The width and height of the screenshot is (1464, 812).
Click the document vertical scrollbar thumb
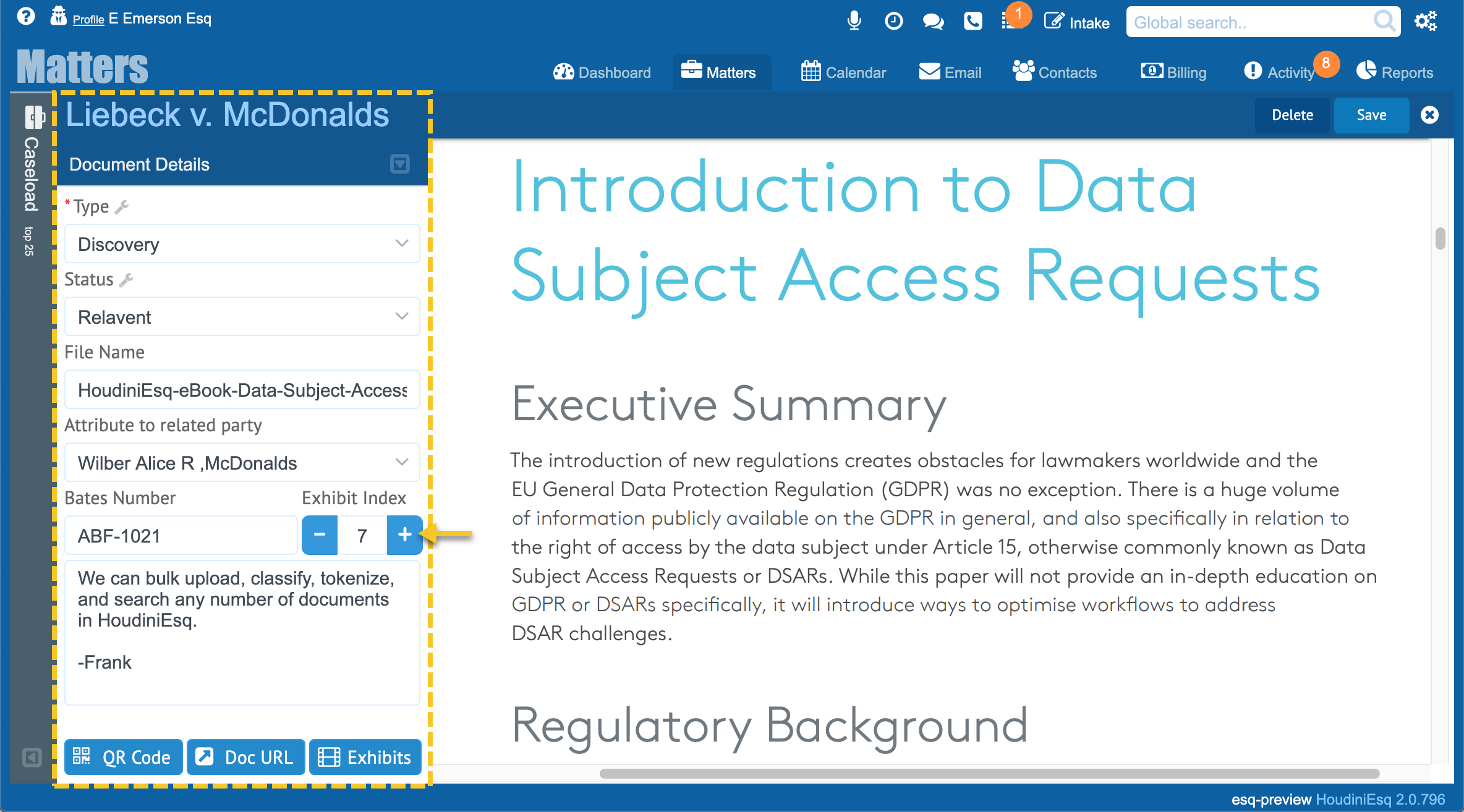pos(1441,239)
